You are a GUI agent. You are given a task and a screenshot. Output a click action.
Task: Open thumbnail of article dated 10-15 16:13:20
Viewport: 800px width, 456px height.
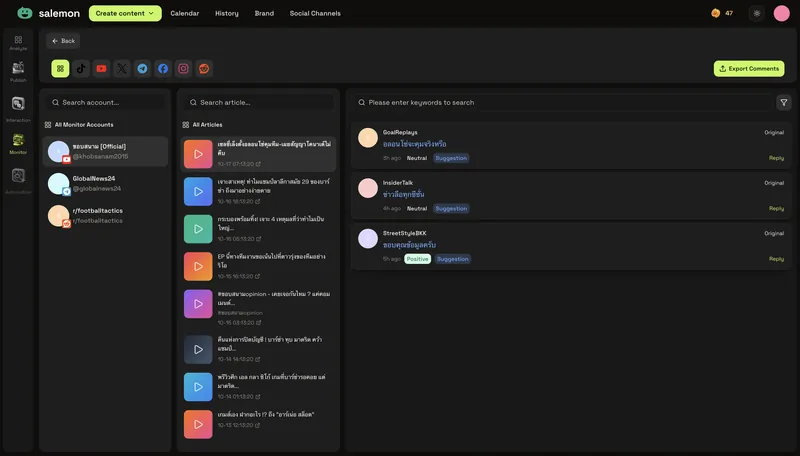pos(198,266)
